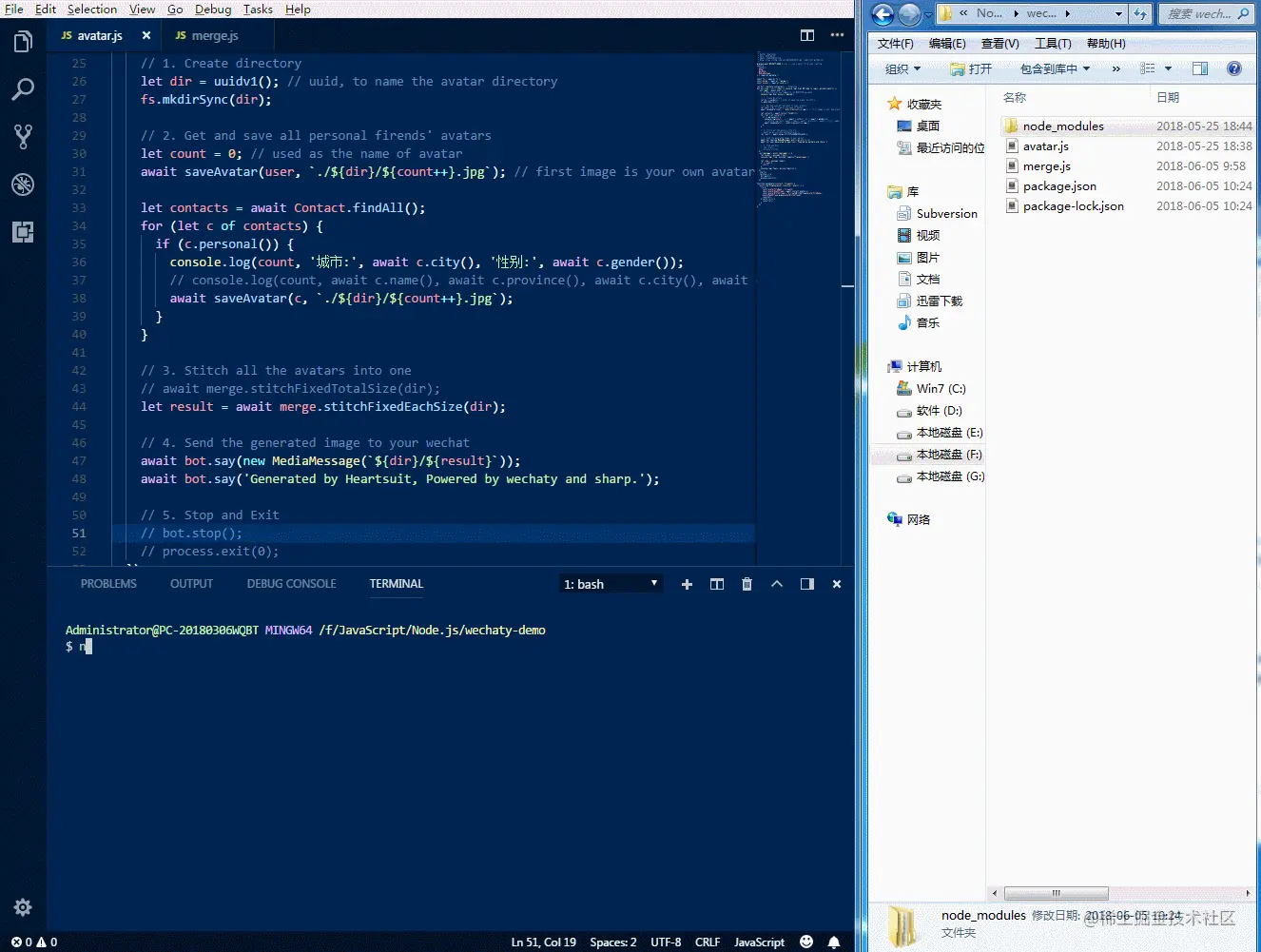This screenshot has width=1261, height=952.
Task: Toggle the preview pane in Explorer
Action: [1200, 68]
